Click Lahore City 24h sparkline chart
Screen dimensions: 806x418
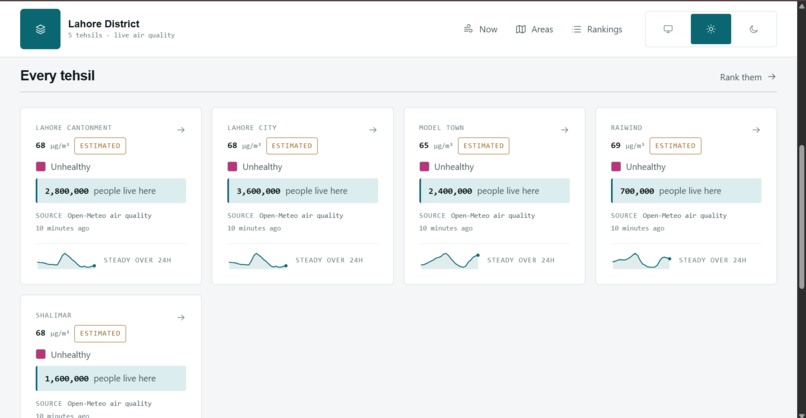(x=258, y=261)
